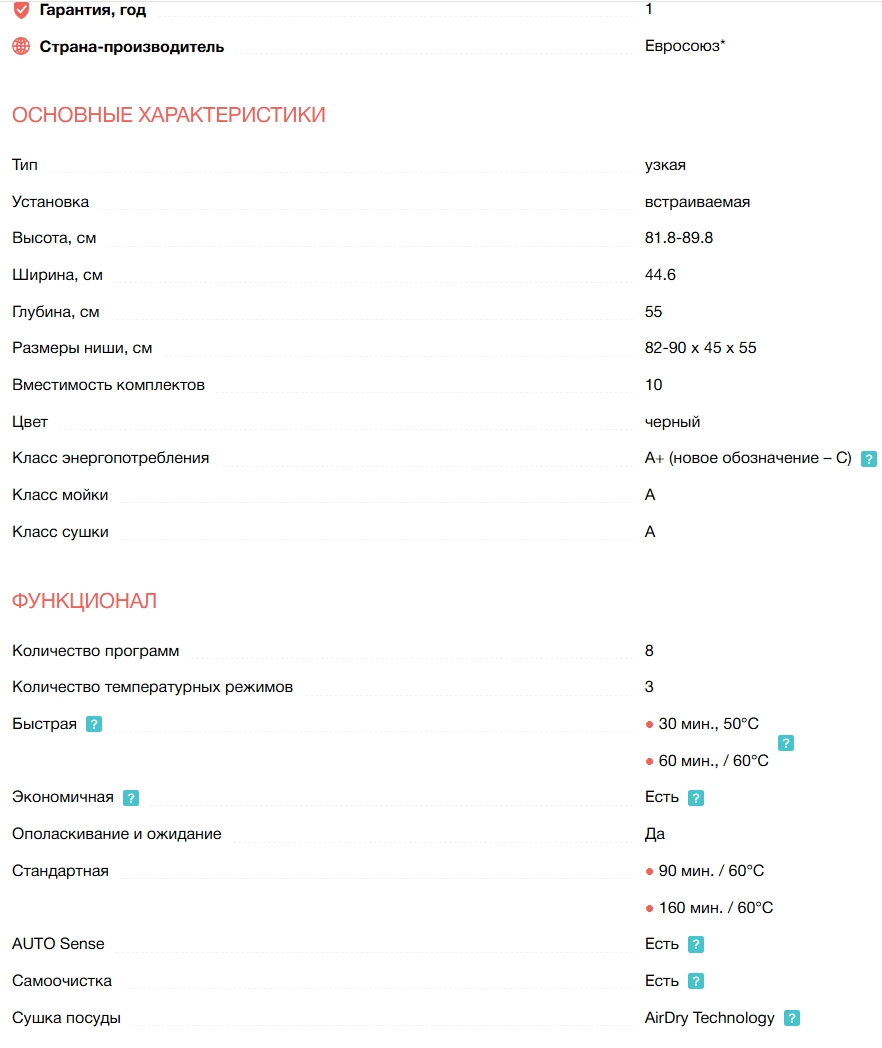Click the ФУНКЦИОНАЛ section heading
The width and height of the screenshot is (882, 1048).
(x=85, y=601)
